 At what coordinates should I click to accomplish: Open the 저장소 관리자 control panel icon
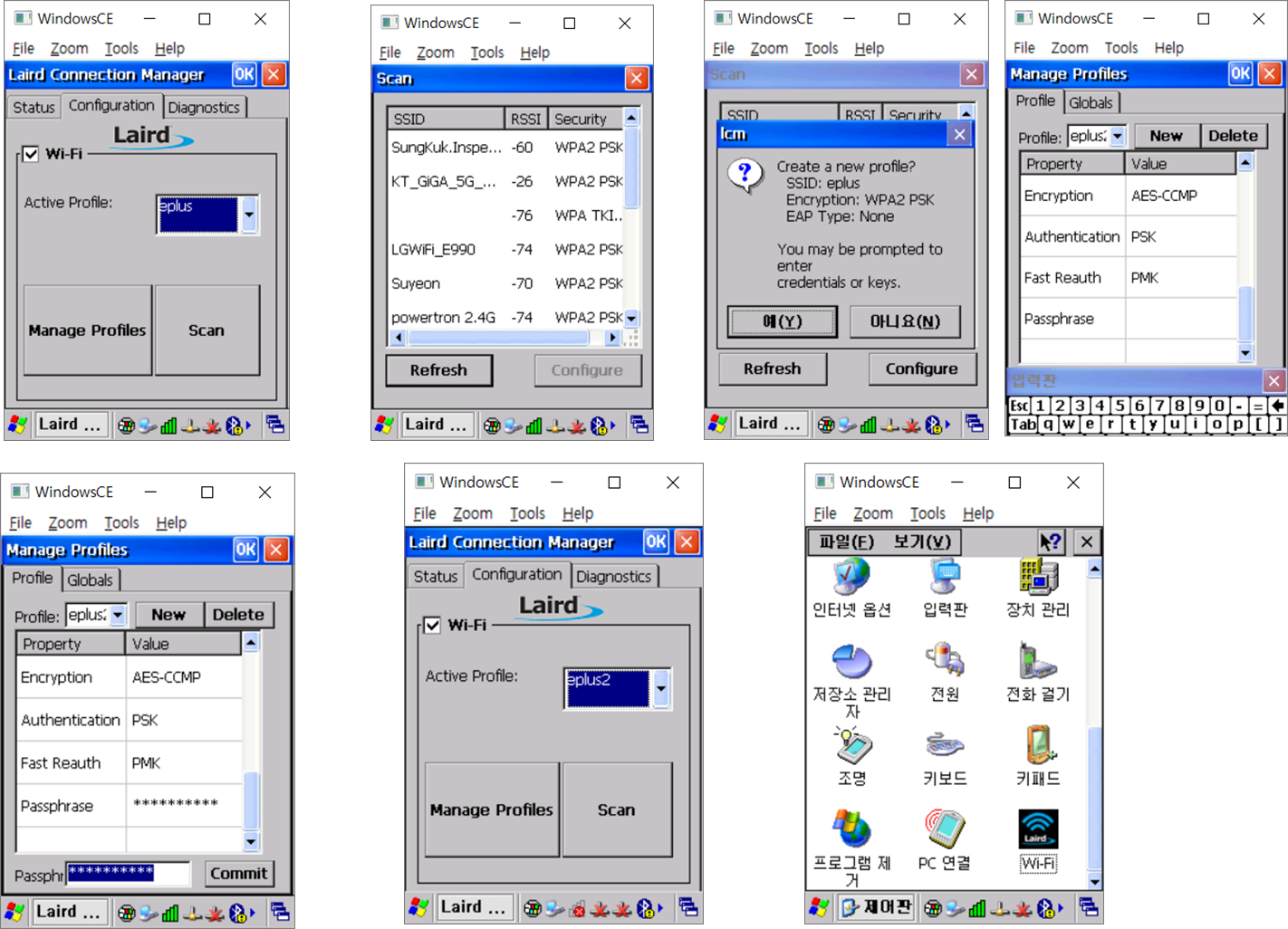click(x=851, y=679)
